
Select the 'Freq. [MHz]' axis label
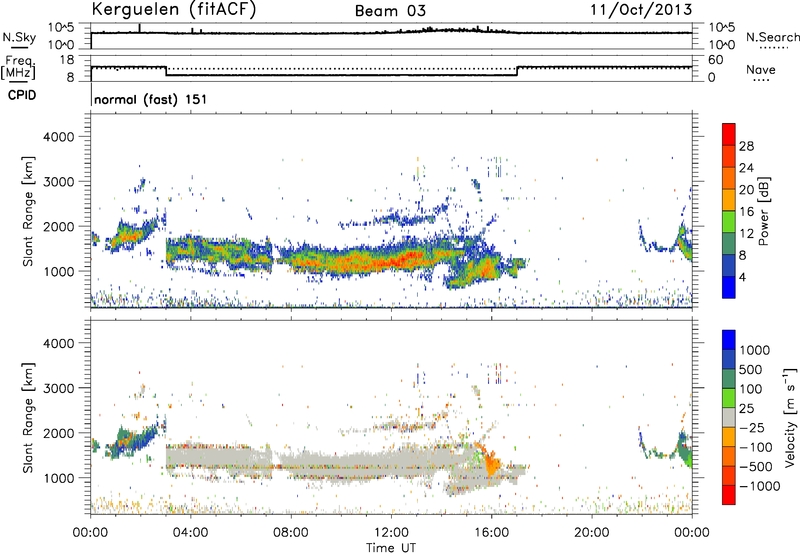[18, 68]
